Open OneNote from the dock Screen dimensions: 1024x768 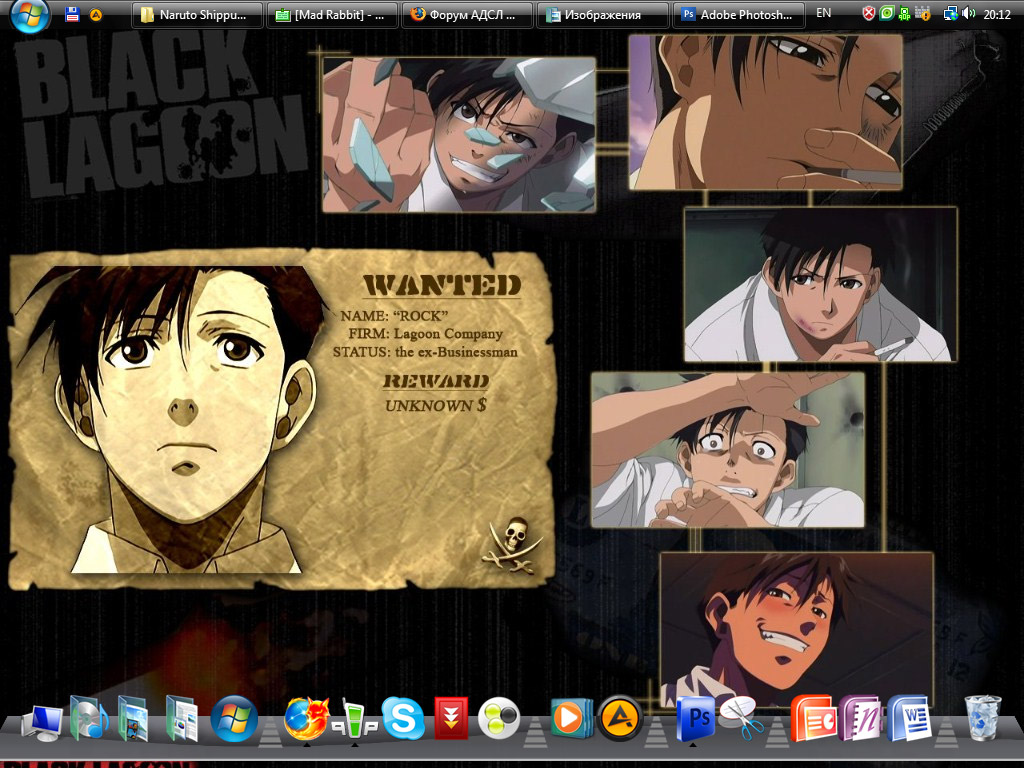(x=860, y=718)
